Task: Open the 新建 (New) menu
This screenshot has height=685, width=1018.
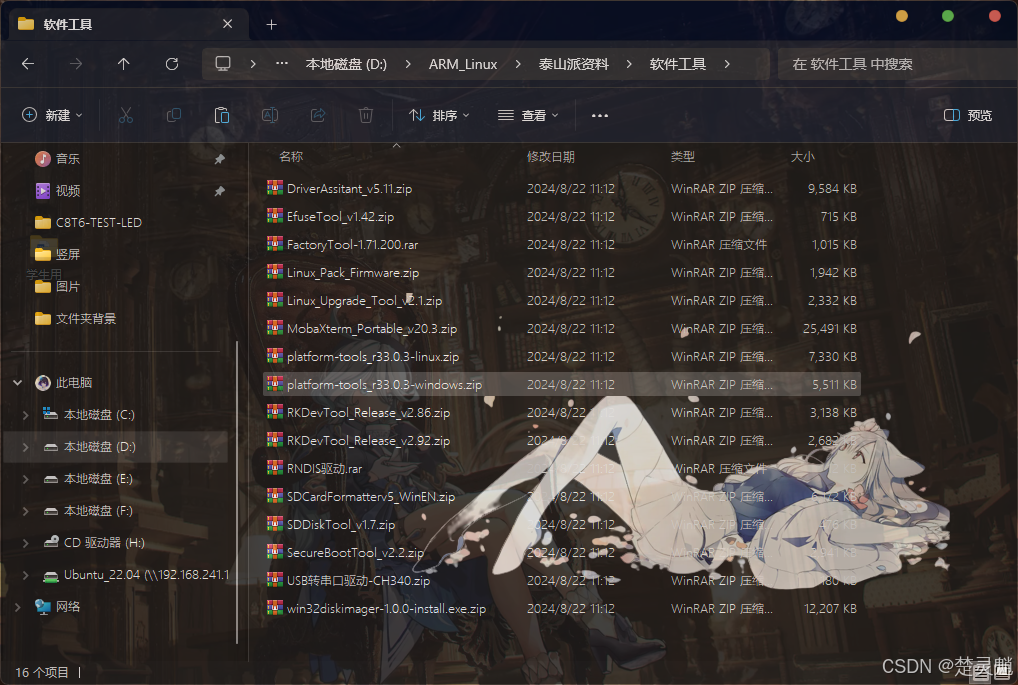Action: pyautogui.click(x=52, y=116)
